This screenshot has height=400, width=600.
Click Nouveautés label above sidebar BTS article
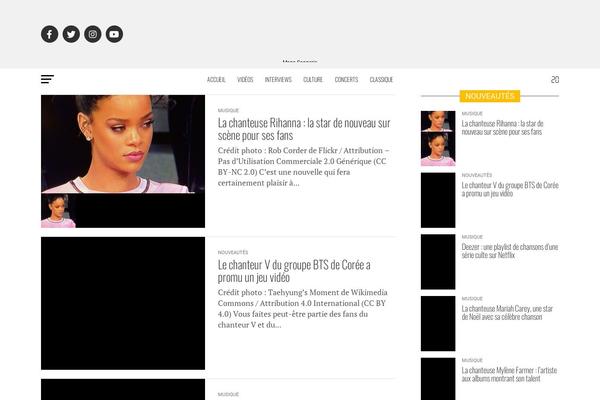click(x=477, y=175)
